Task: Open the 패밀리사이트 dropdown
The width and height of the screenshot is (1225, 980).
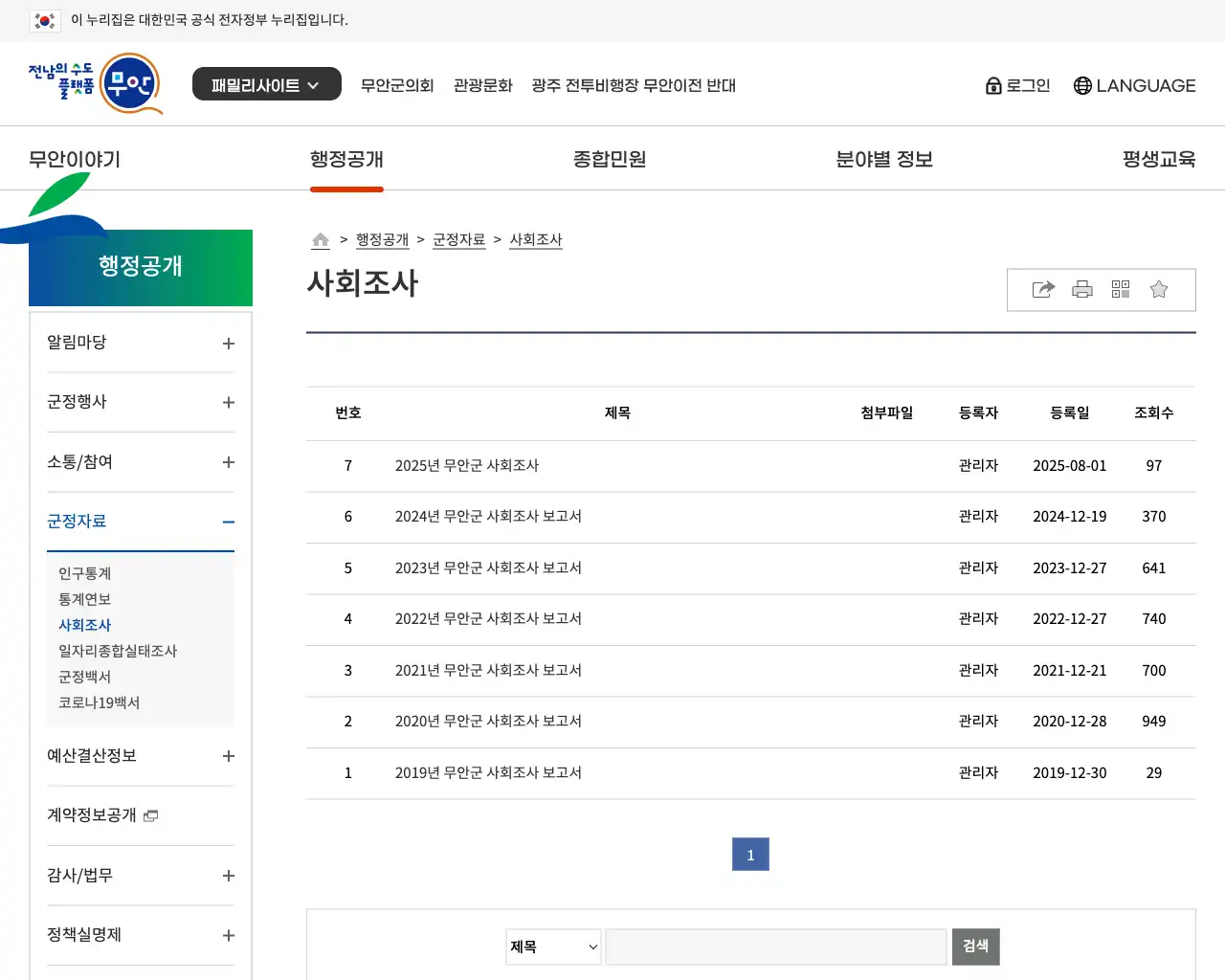Action: click(266, 84)
